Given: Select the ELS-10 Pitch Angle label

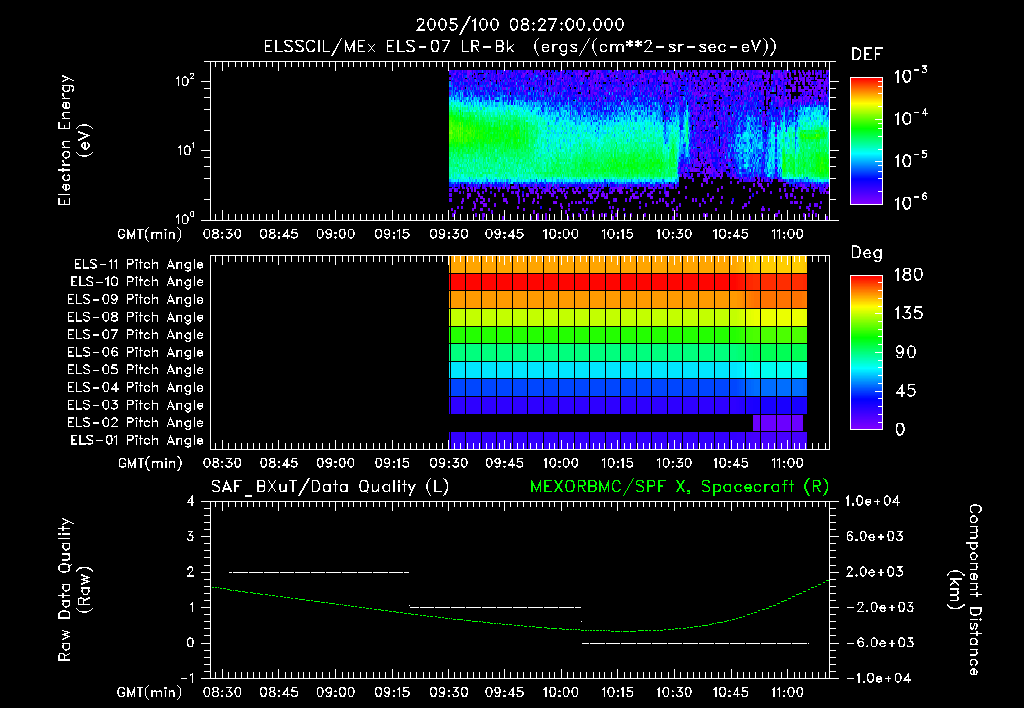Looking at the screenshot, I should point(136,282).
